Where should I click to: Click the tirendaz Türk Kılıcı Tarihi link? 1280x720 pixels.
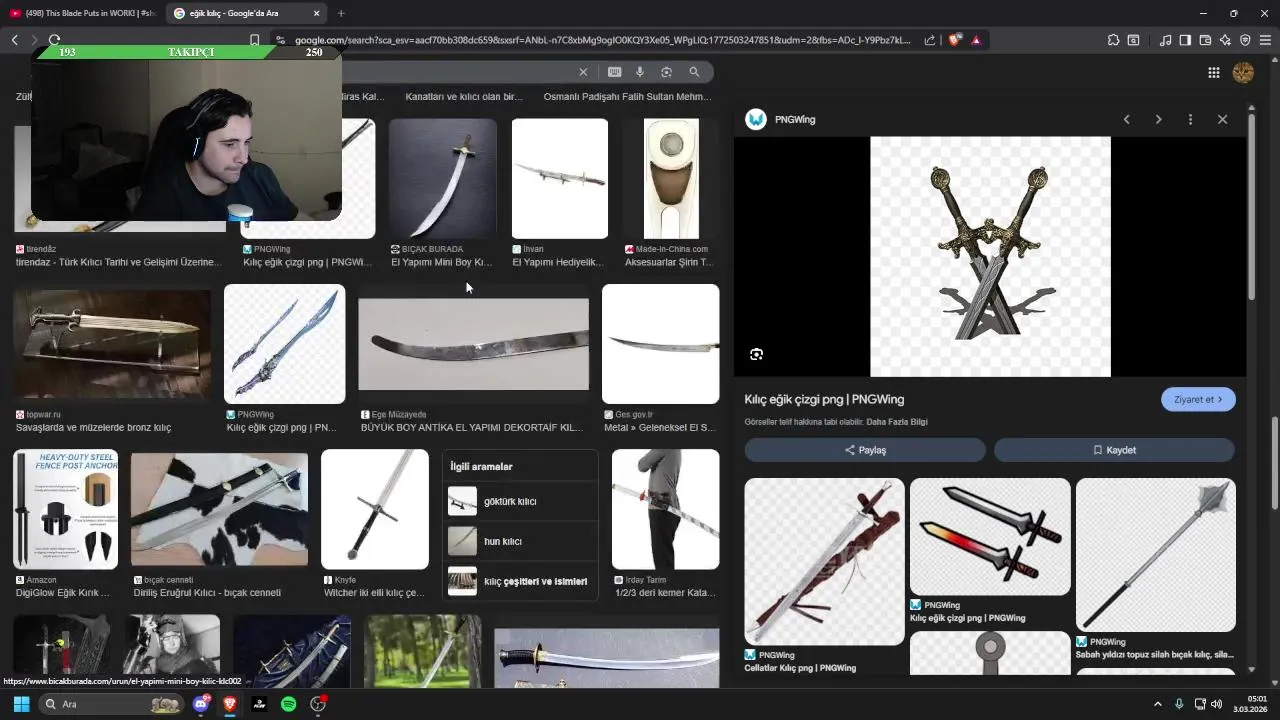(x=118, y=262)
